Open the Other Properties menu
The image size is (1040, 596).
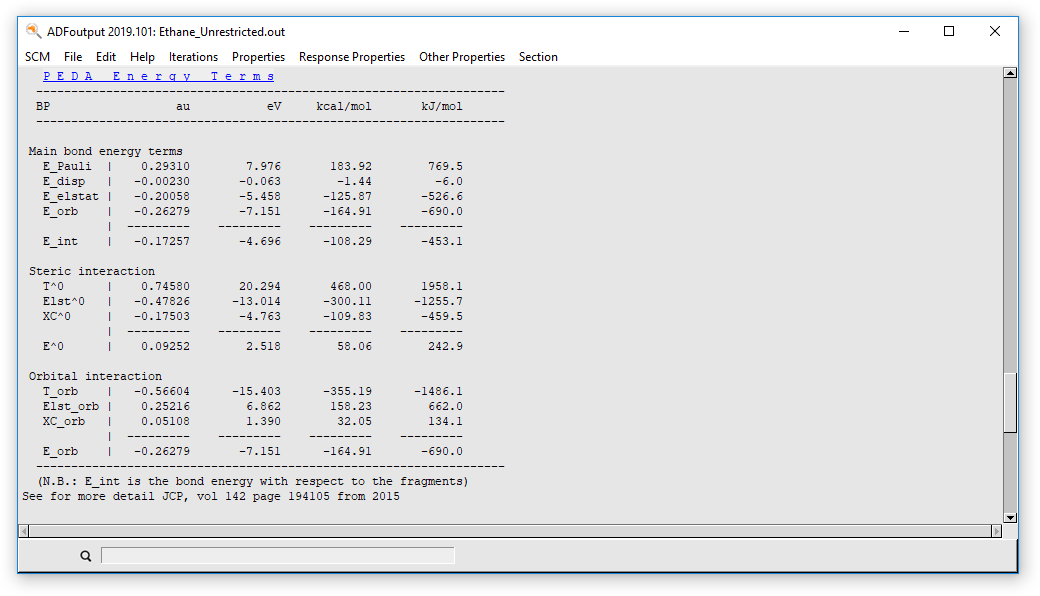pos(462,57)
